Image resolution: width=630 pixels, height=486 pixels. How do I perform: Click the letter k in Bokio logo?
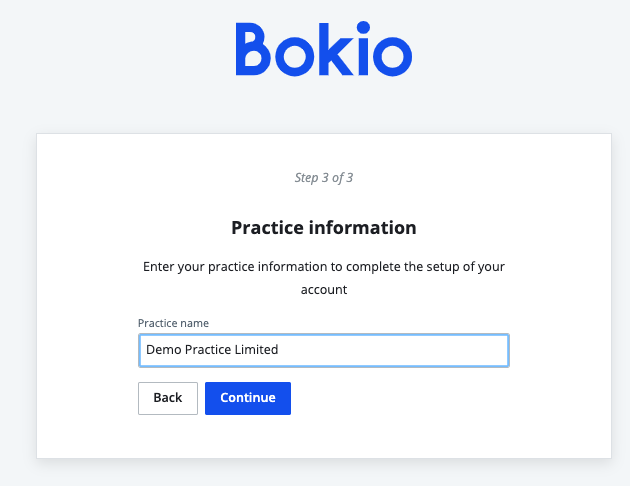[335, 48]
